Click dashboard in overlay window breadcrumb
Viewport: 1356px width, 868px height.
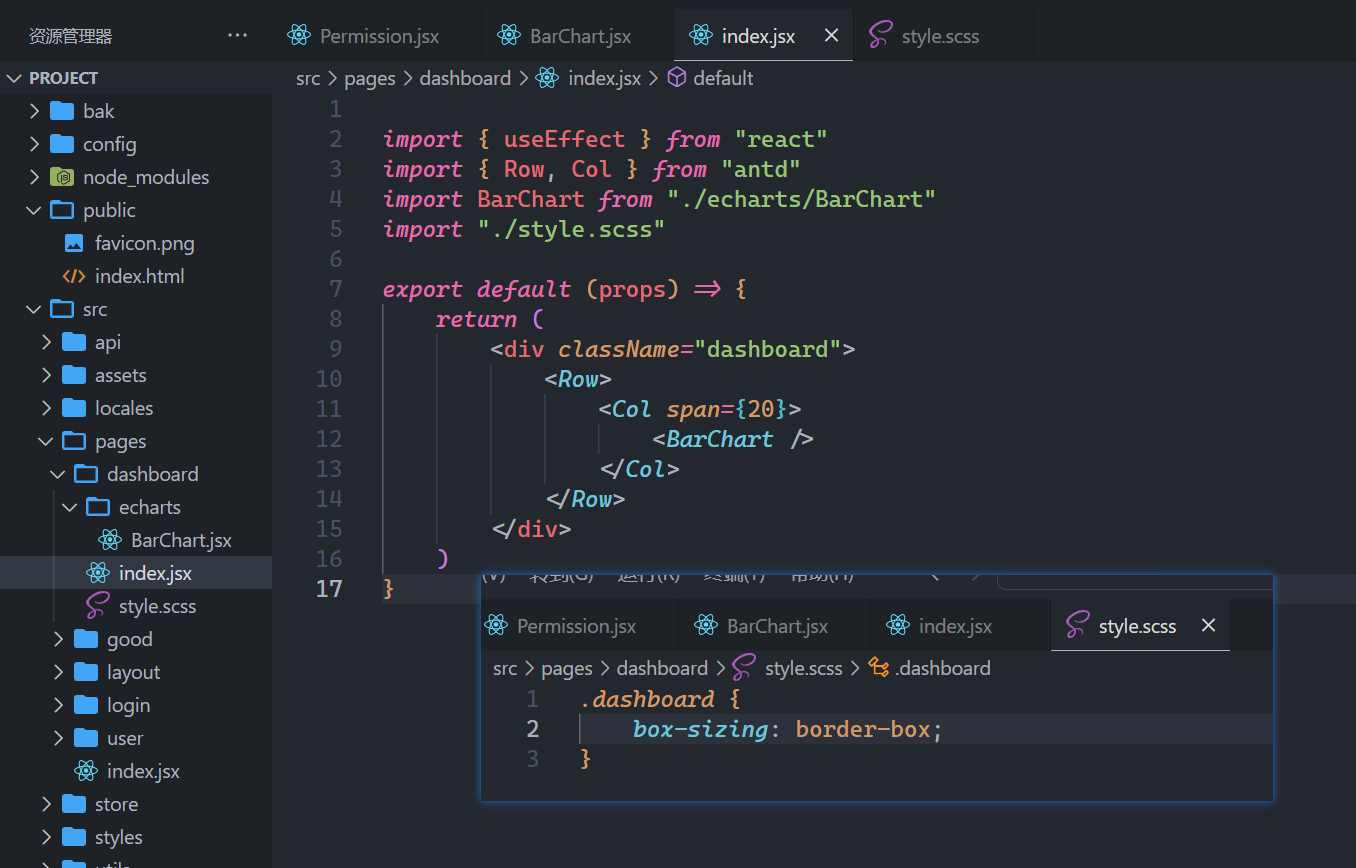click(662, 668)
